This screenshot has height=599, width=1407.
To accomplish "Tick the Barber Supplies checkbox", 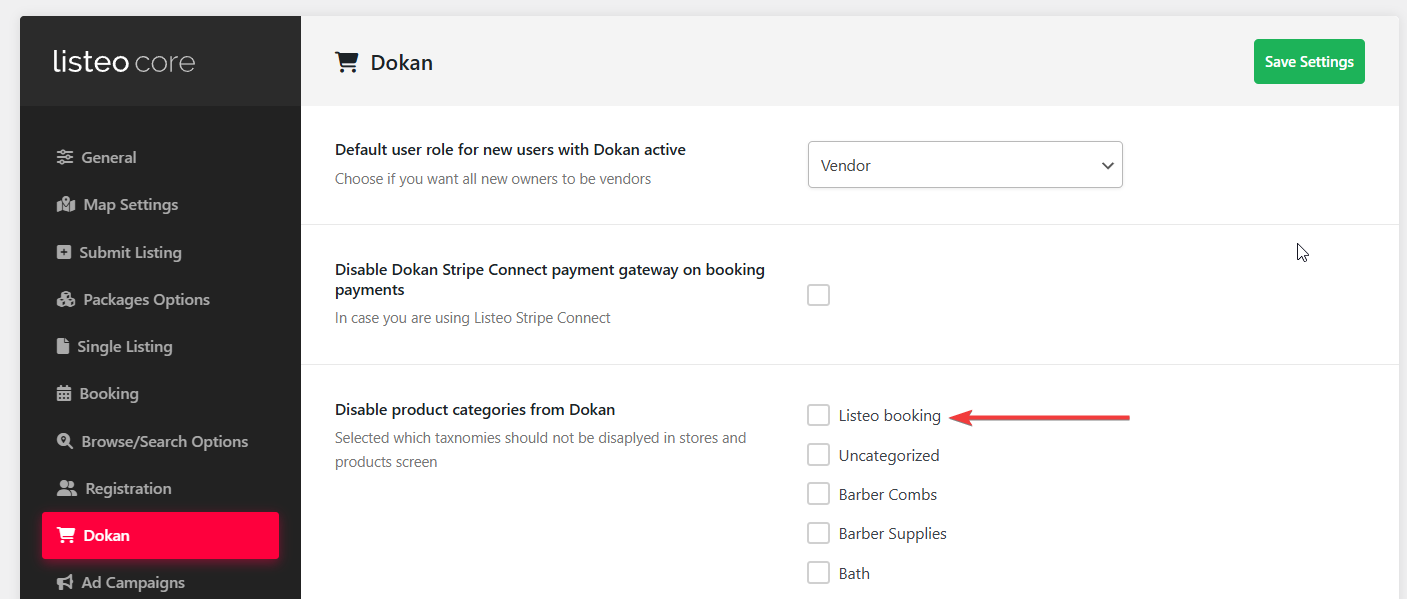I will [x=819, y=534].
